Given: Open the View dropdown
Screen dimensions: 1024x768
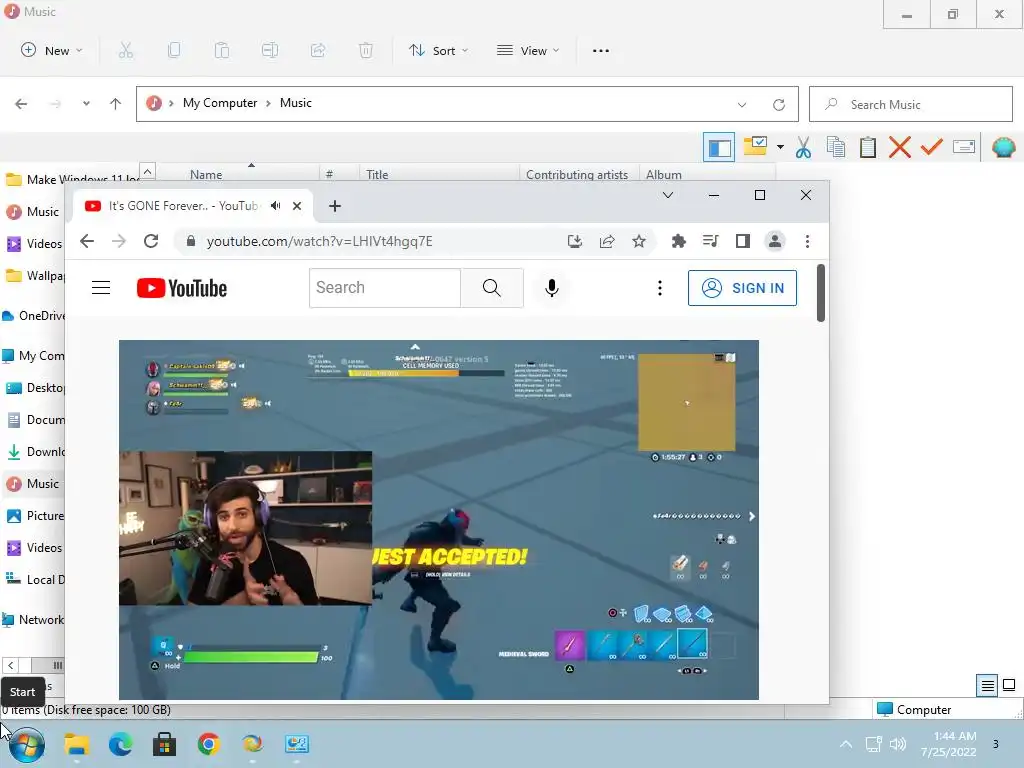Looking at the screenshot, I should tap(528, 50).
